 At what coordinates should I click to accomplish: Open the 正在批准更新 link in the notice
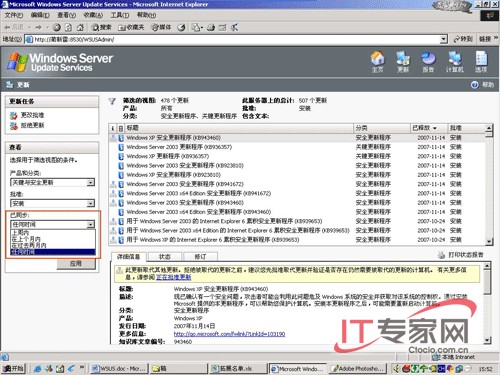173,277
